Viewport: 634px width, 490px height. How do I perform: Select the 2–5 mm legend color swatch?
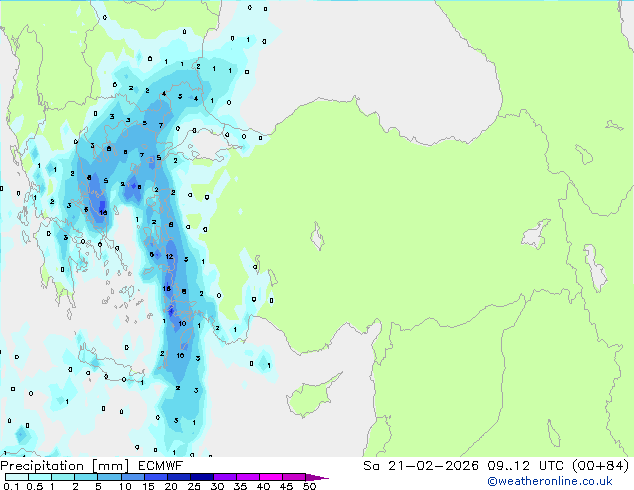(86, 477)
